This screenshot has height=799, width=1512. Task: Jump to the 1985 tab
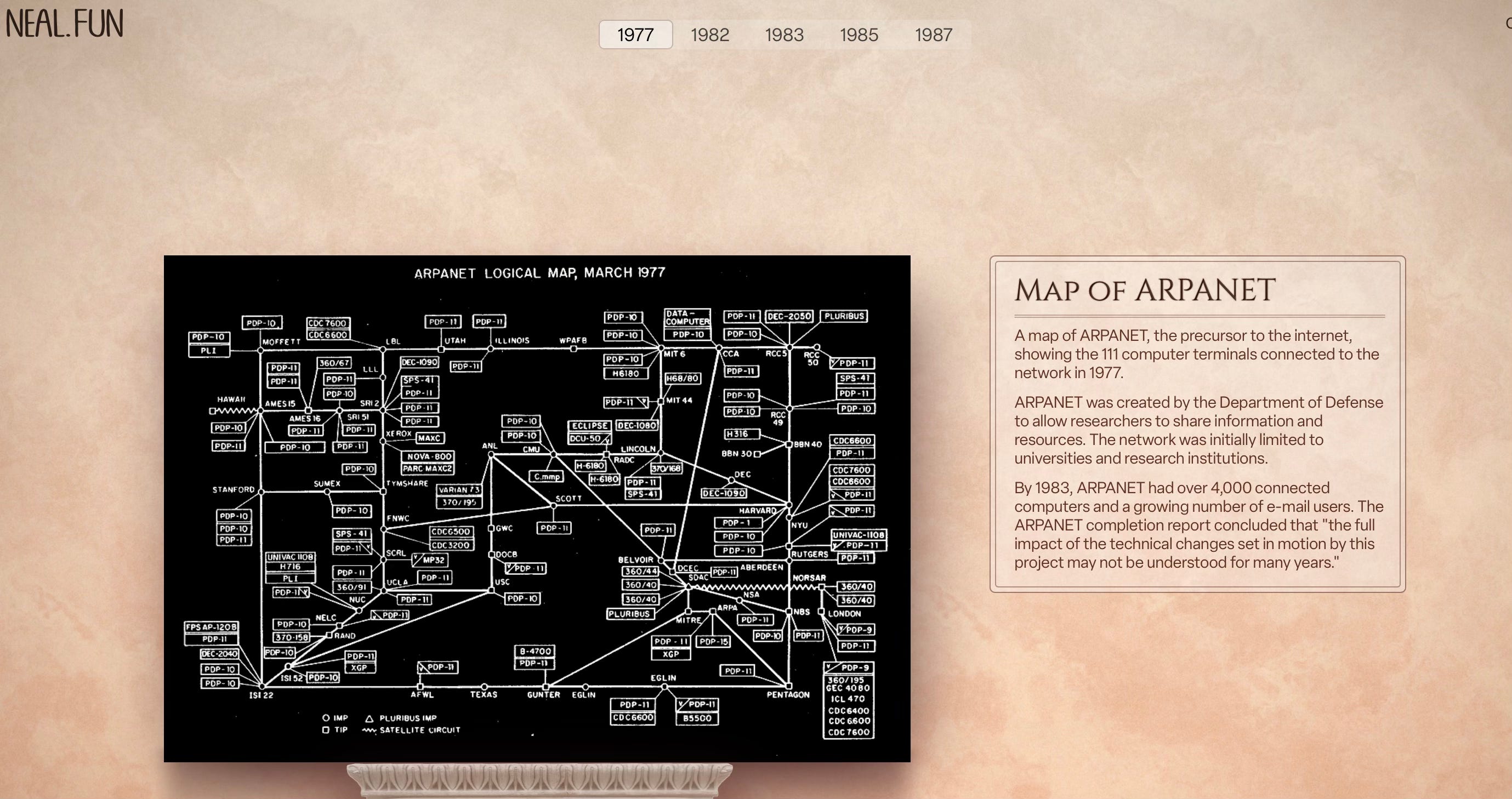[x=859, y=35]
